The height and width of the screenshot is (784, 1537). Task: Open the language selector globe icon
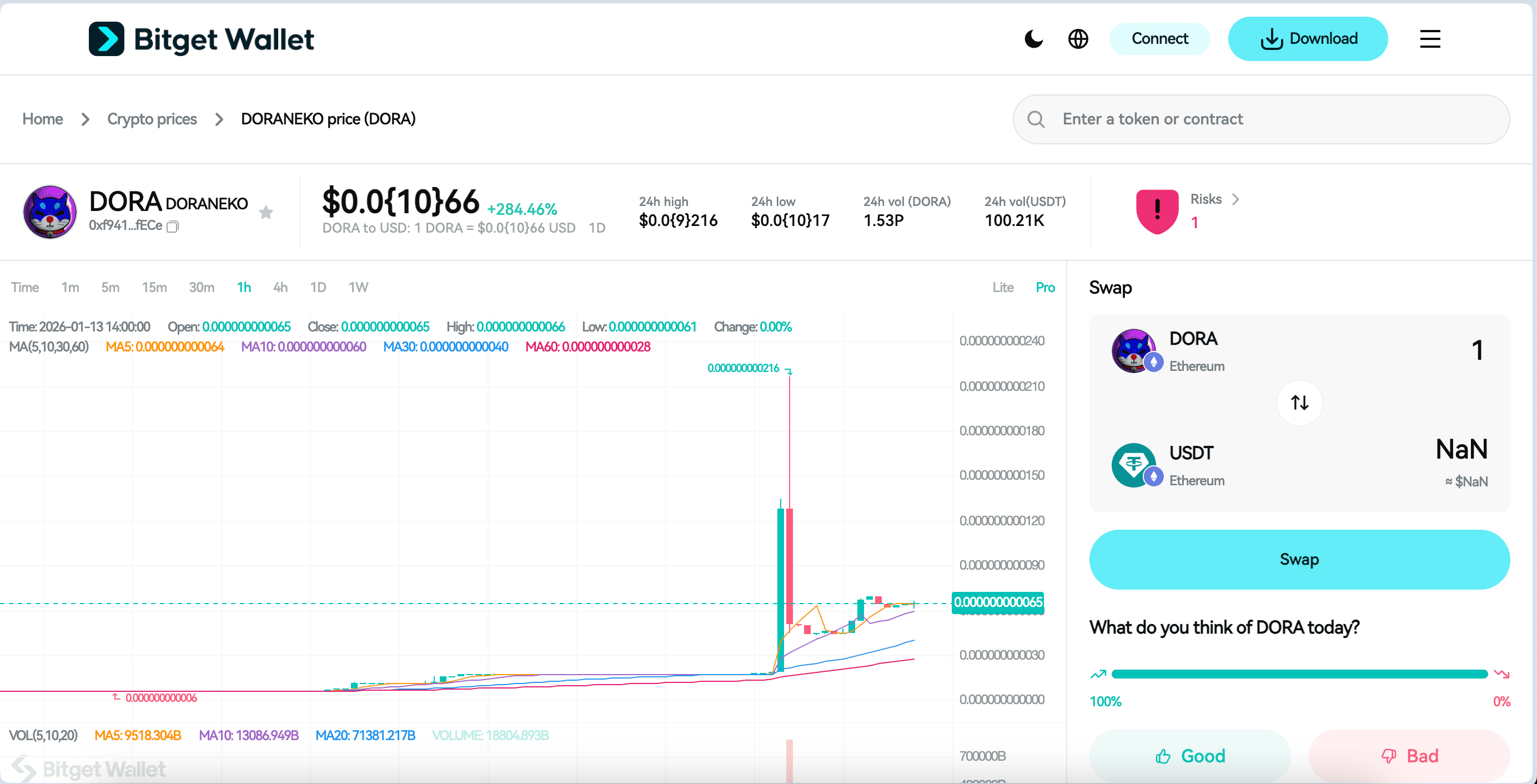pos(1078,38)
